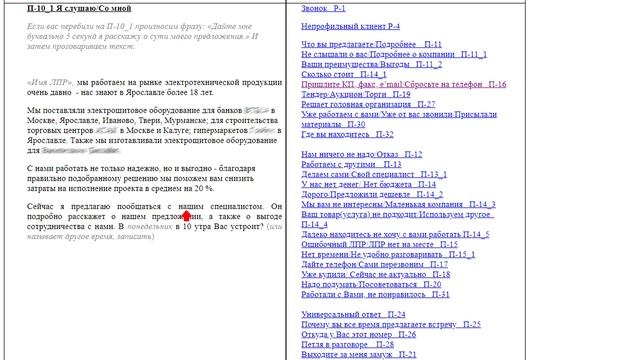Click "Выходите за меня замуж П-21" link
Viewport: 640px width, 360px height.
[x=359, y=354]
